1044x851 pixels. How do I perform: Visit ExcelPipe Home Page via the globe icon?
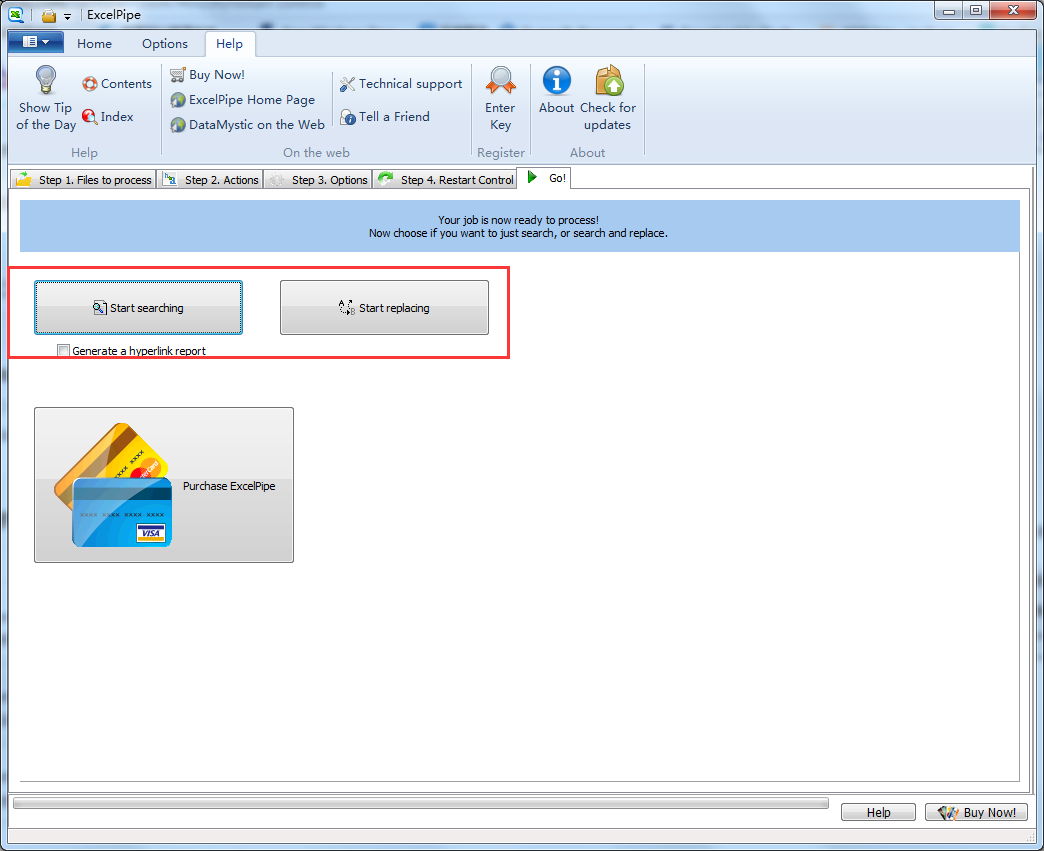pos(178,100)
